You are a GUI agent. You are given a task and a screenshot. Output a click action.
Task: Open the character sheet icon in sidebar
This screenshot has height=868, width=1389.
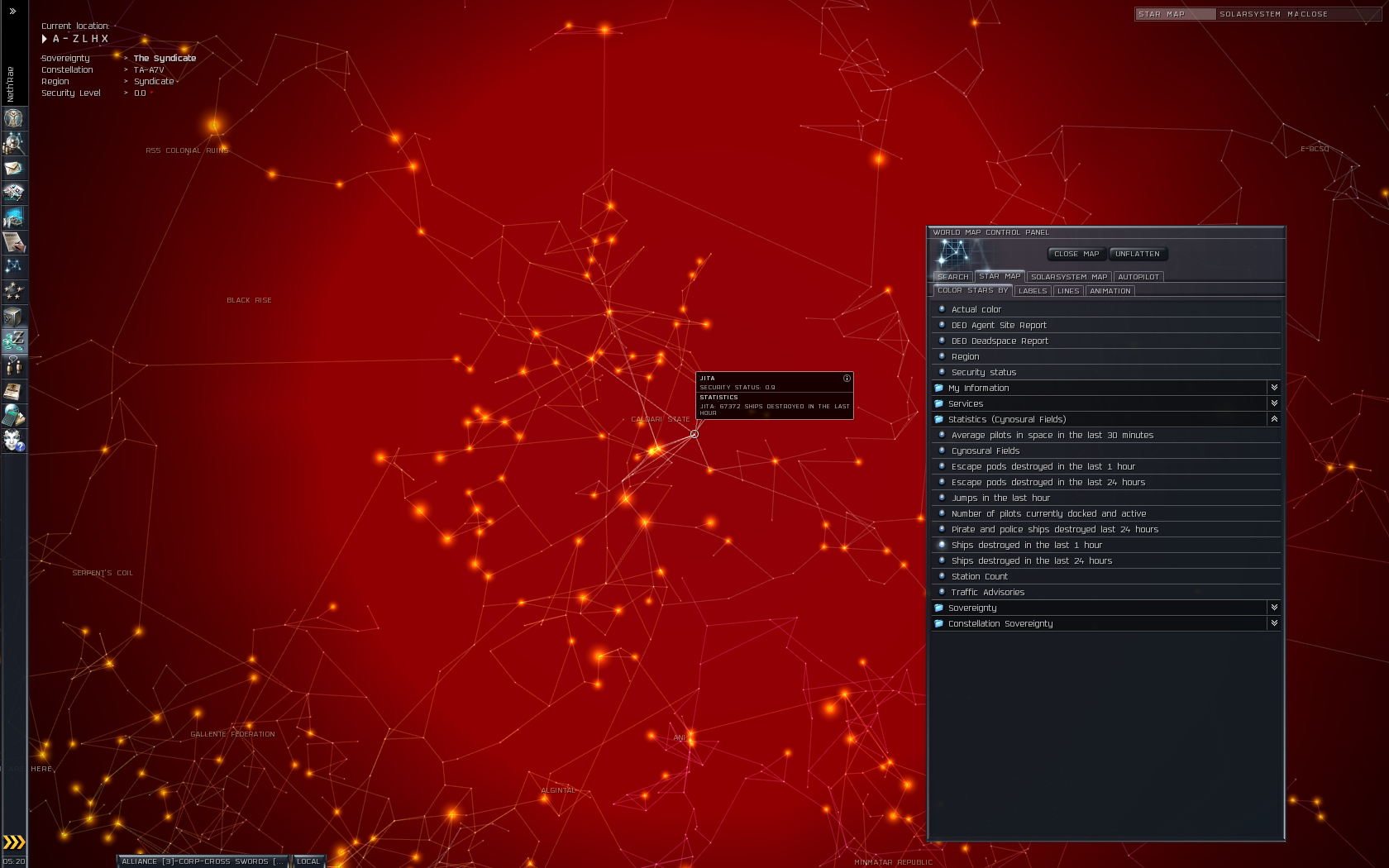click(13, 118)
